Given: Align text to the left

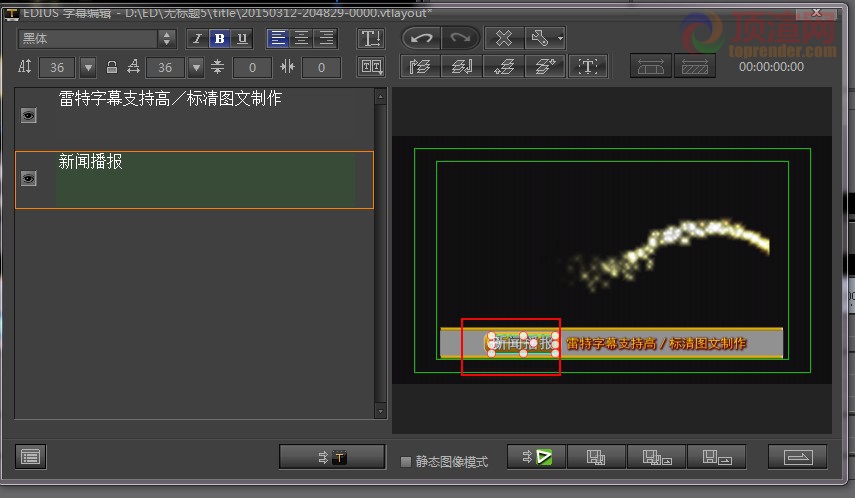Looking at the screenshot, I should [x=278, y=39].
